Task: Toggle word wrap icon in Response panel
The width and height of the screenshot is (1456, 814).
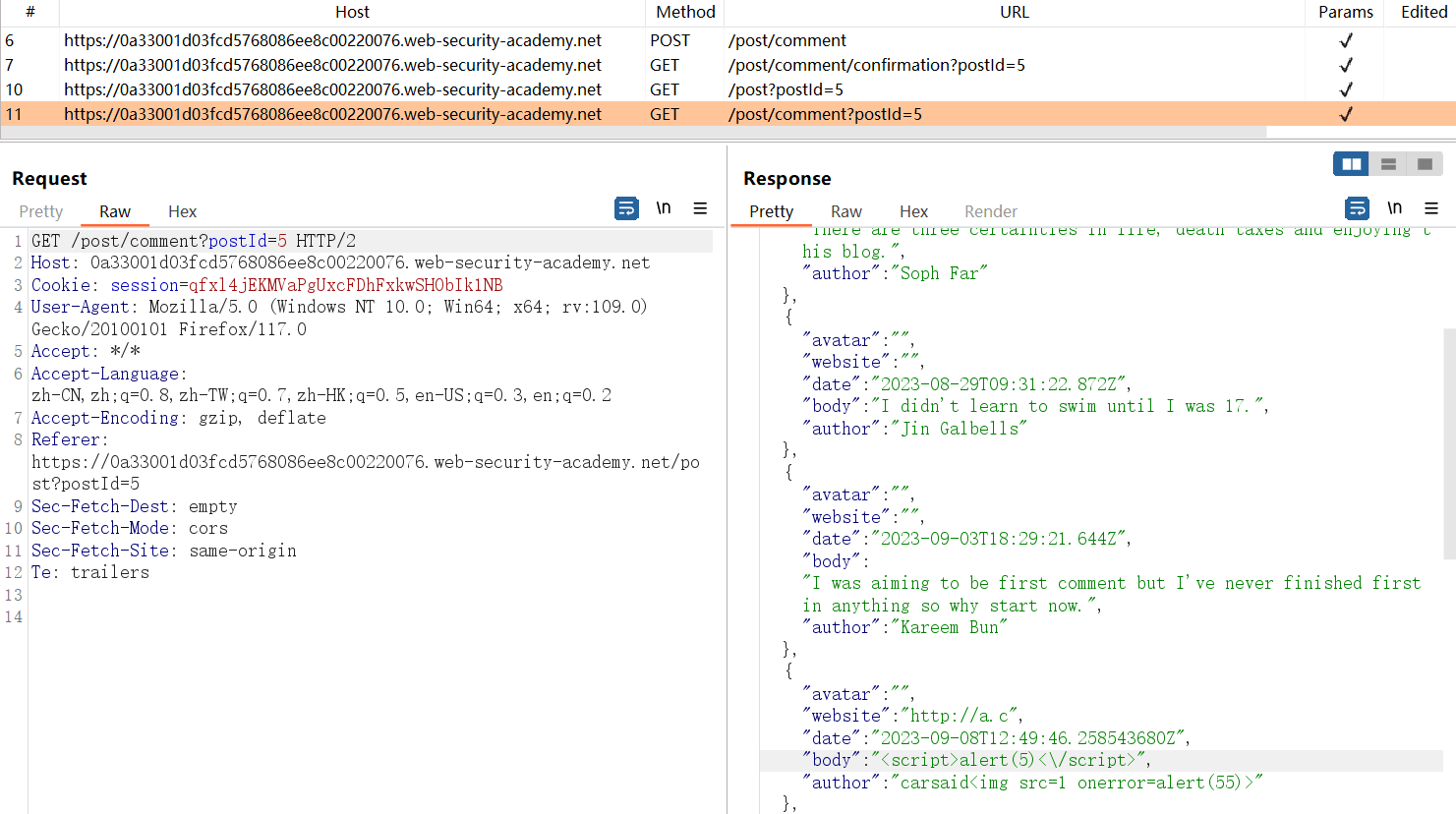Action: pos(1357,208)
